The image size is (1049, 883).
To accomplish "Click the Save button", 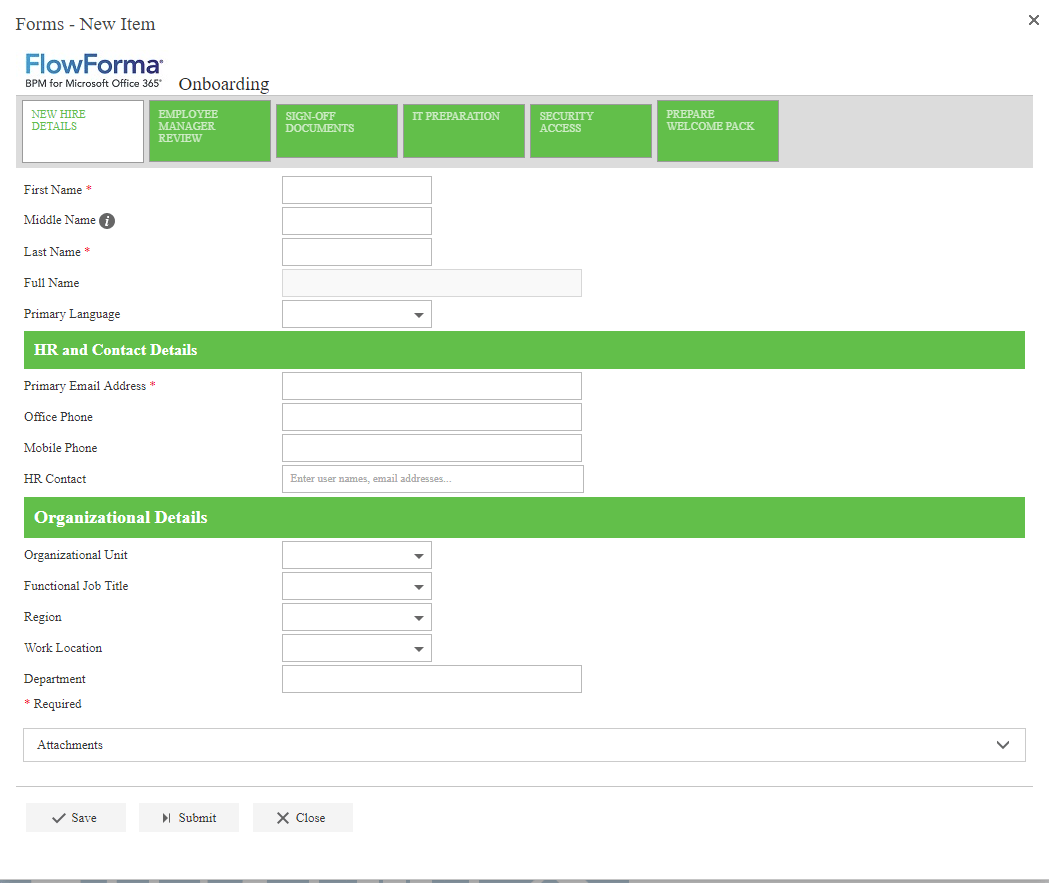I will pos(76,817).
